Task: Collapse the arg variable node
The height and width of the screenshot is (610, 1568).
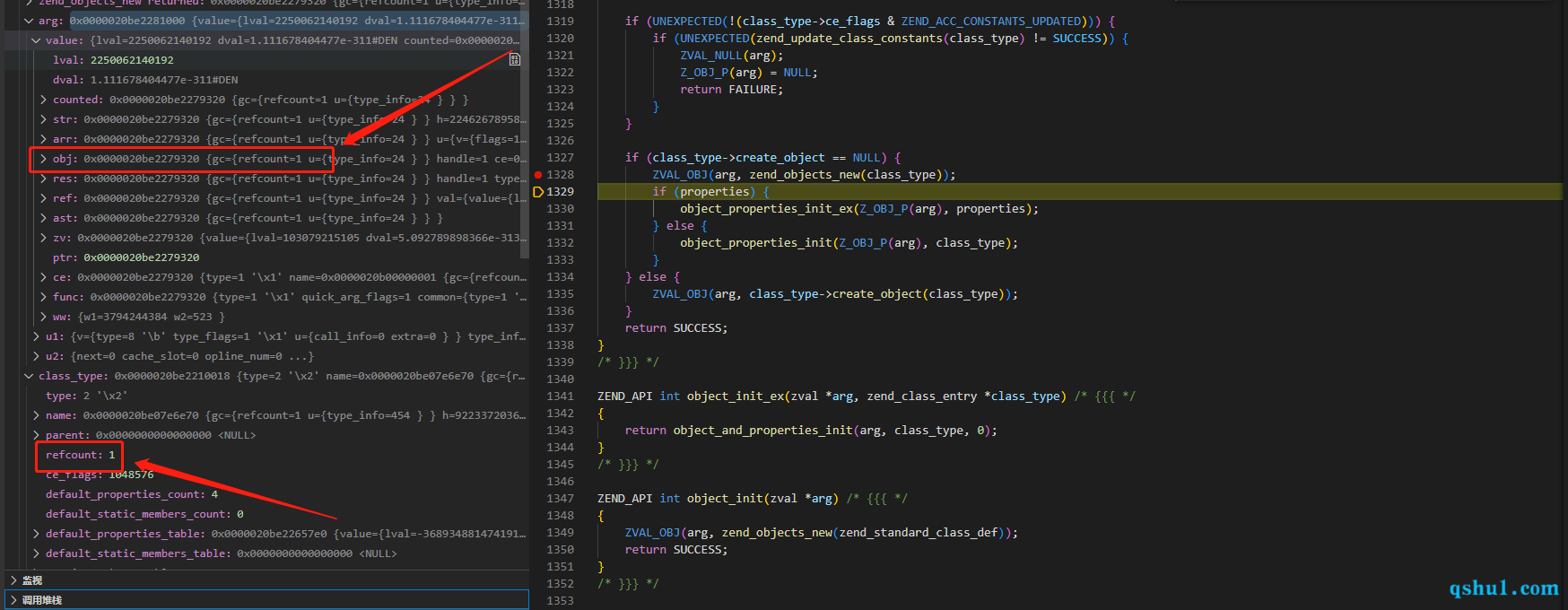Action: [29, 21]
